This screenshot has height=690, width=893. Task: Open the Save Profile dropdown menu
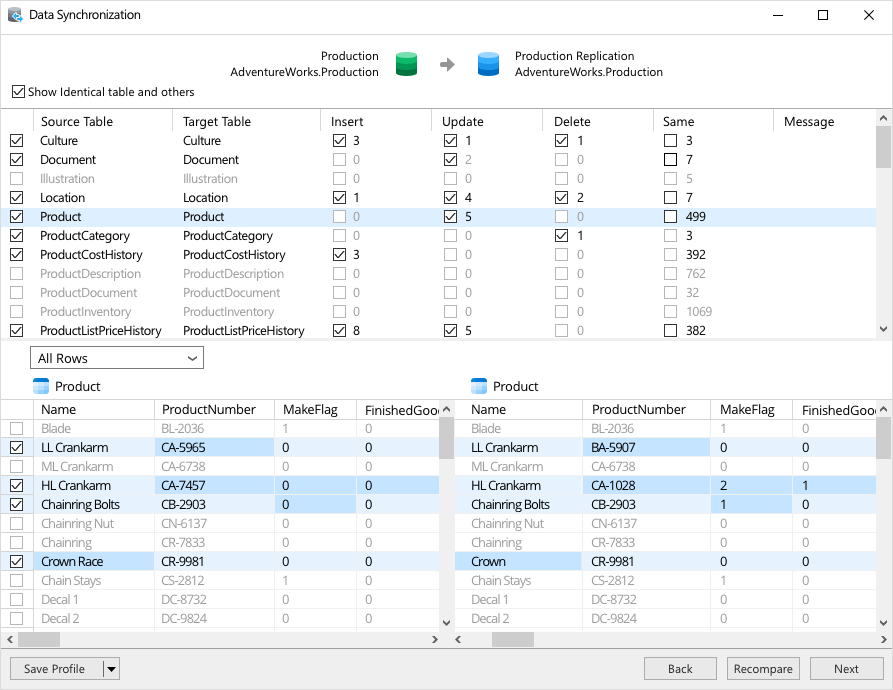click(109, 668)
